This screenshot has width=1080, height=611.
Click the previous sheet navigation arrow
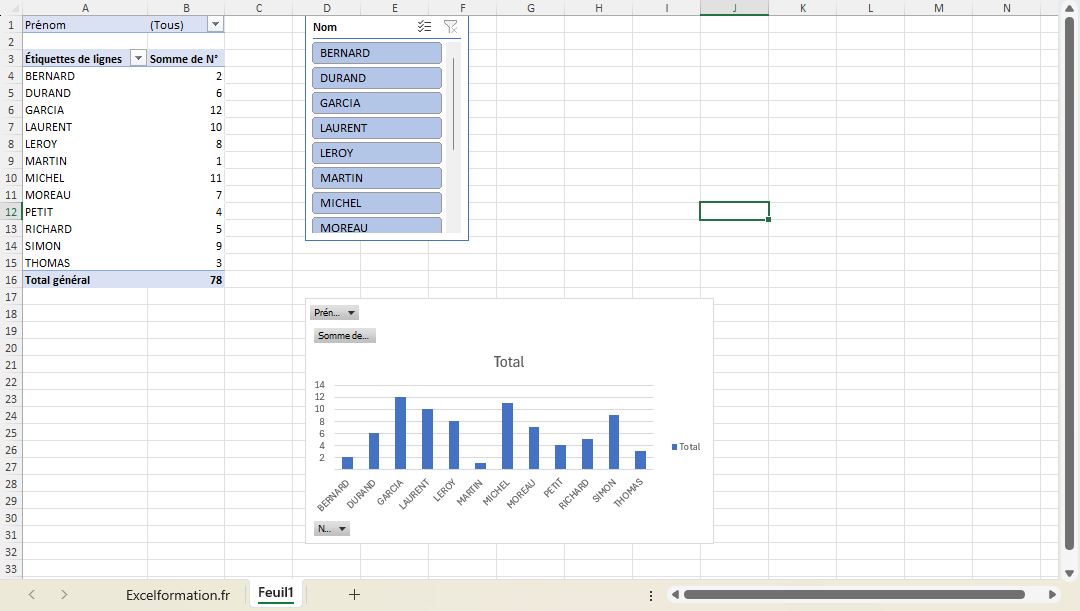[30, 593]
